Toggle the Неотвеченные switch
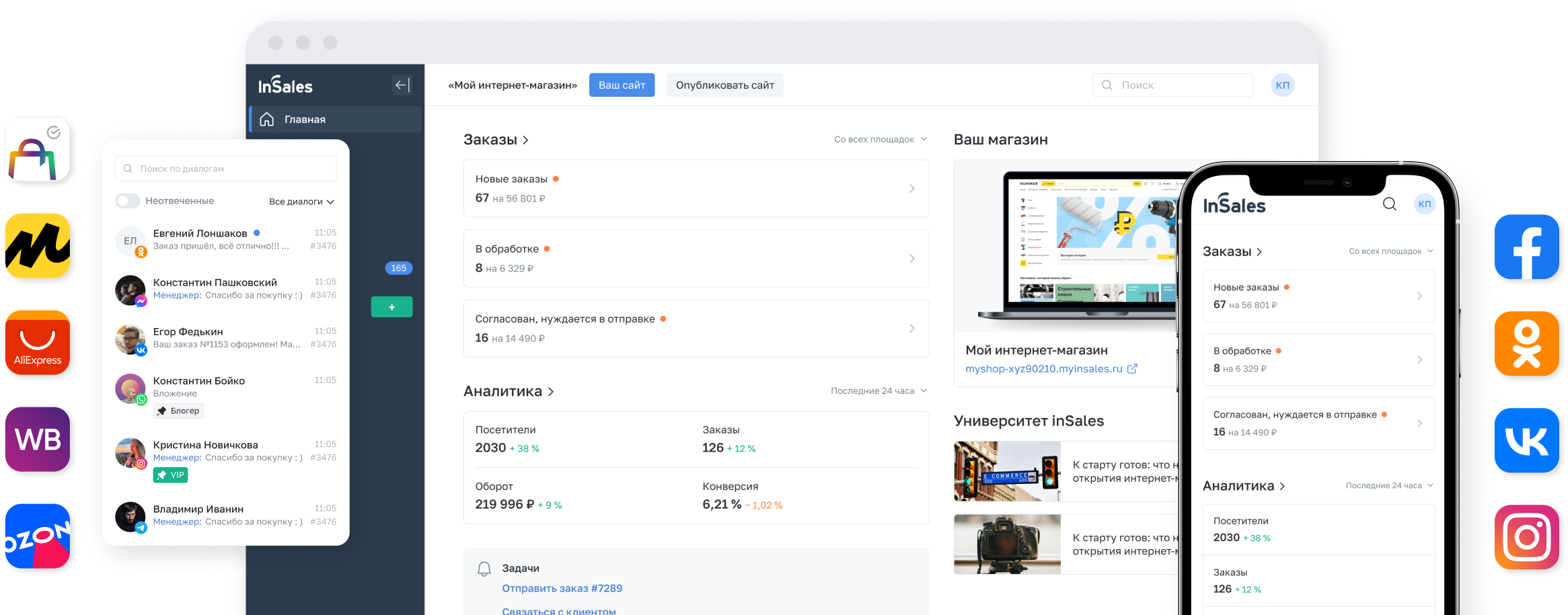The width and height of the screenshot is (1568, 615). click(x=128, y=201)
